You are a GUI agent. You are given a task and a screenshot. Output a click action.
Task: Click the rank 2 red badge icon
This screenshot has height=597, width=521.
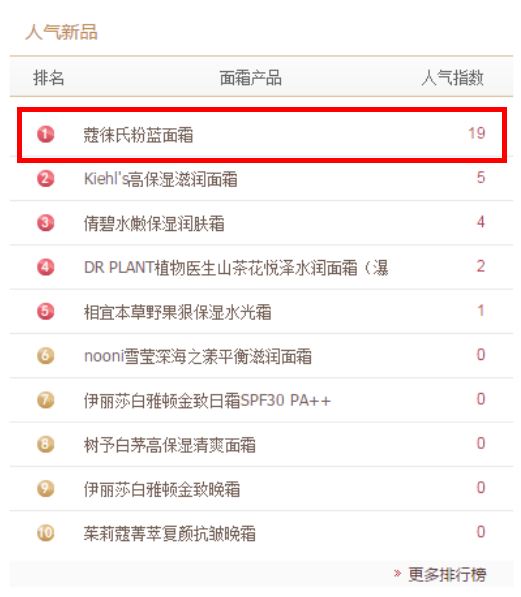(45, 178)
